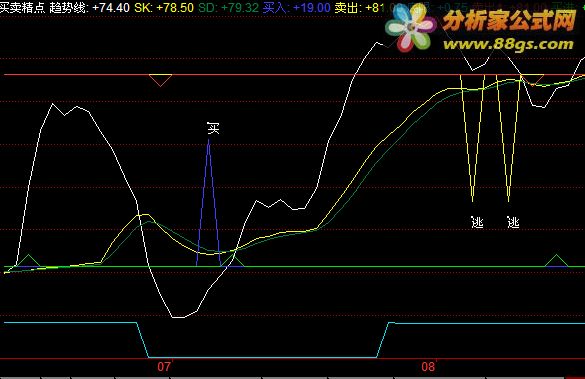
Task: Click the 买卖精点 indicator title
Action: pyautogui.click(x=23, y=7)
